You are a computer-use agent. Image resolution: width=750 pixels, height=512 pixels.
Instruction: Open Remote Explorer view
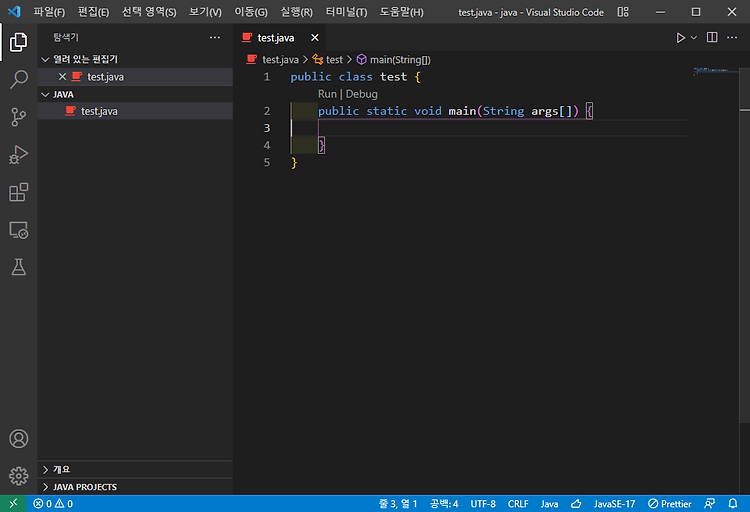click(x=19, y=230)
